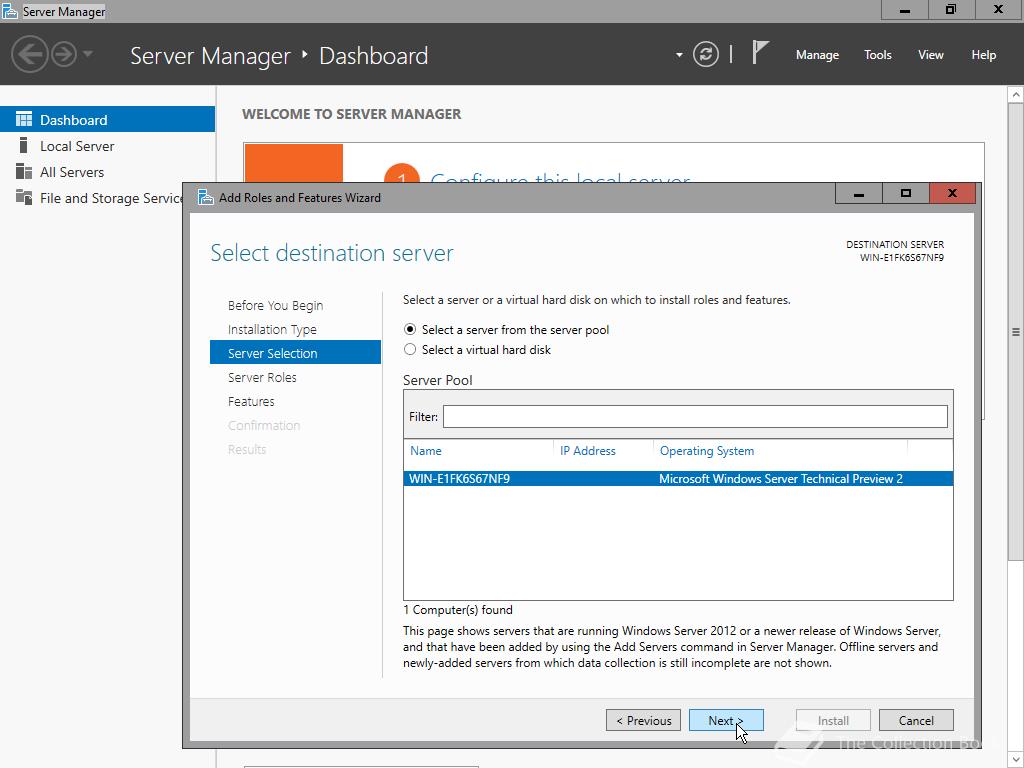
Task: Click the Server Manager title bar app icon
Action: coord(10,11)
